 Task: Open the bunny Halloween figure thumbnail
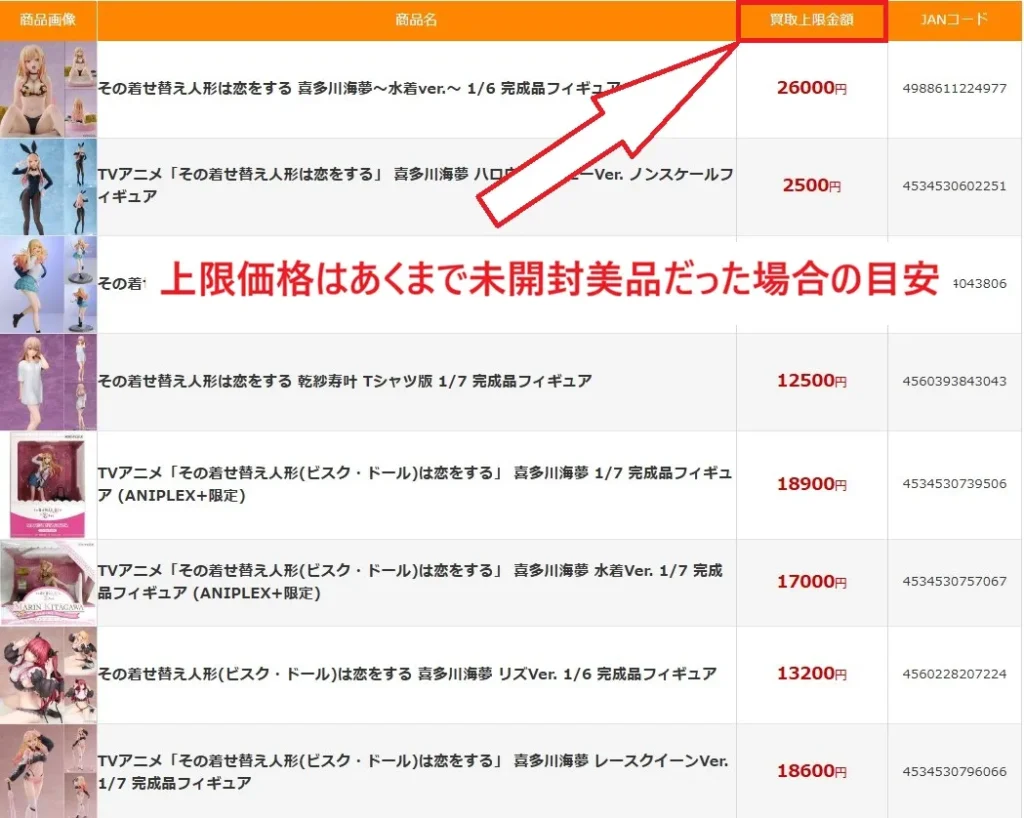point(48,187)
